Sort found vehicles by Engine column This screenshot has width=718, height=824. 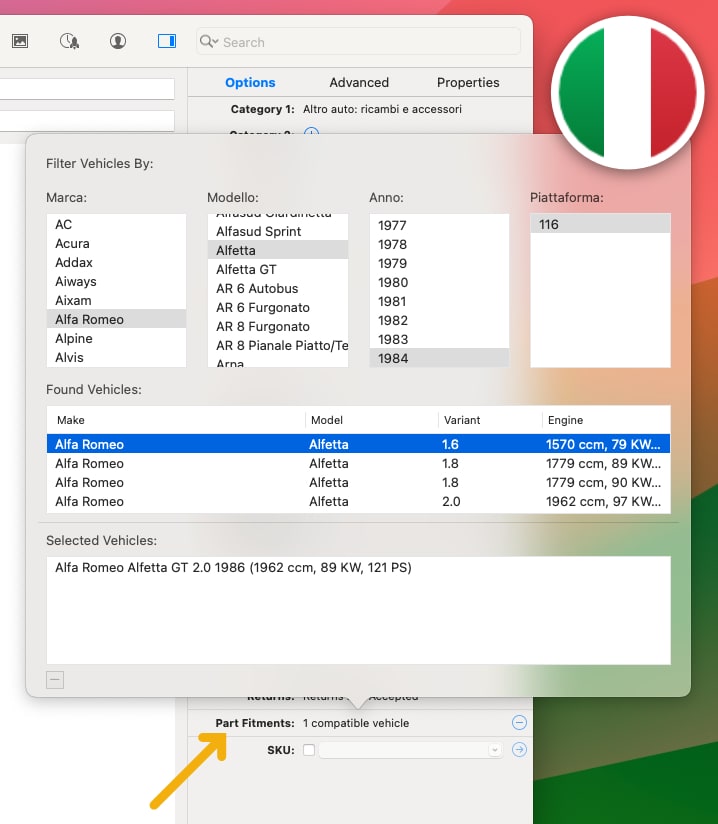pos(606,420)
